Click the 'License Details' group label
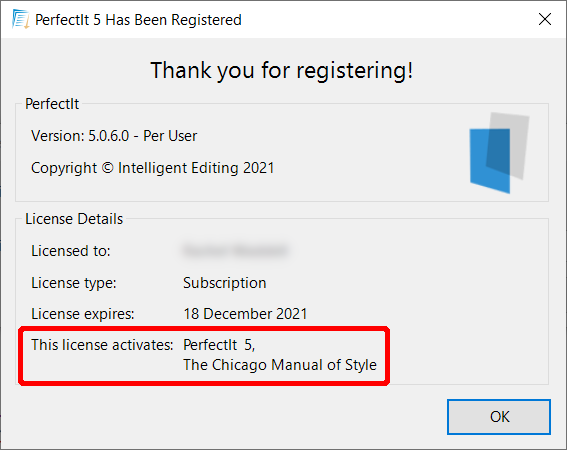The image size is (567, 450). click(74, 219)
